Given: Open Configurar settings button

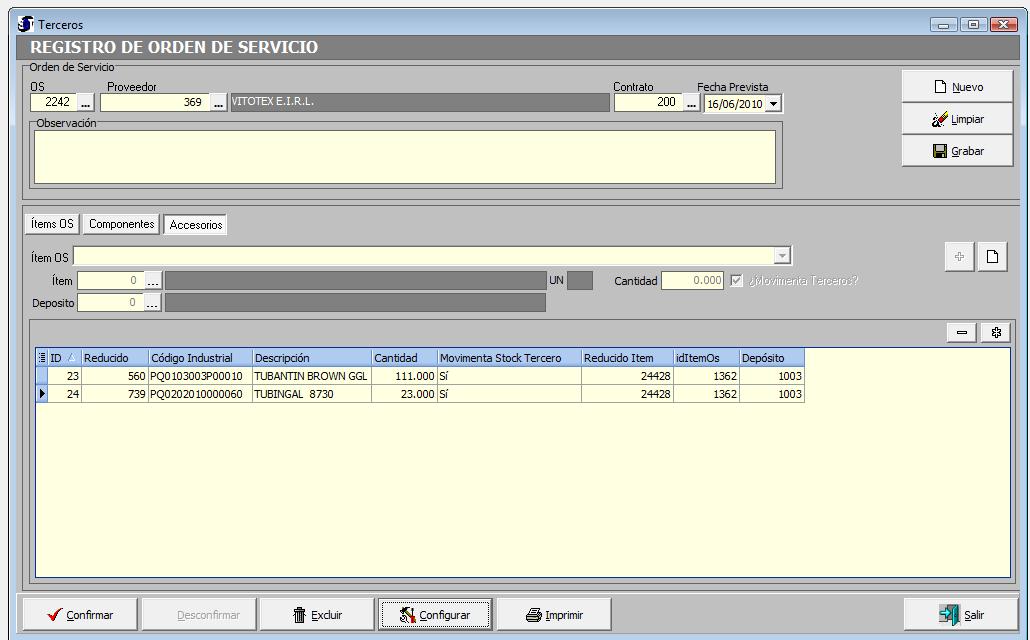Looking at the screenshot, I should 435,615.
